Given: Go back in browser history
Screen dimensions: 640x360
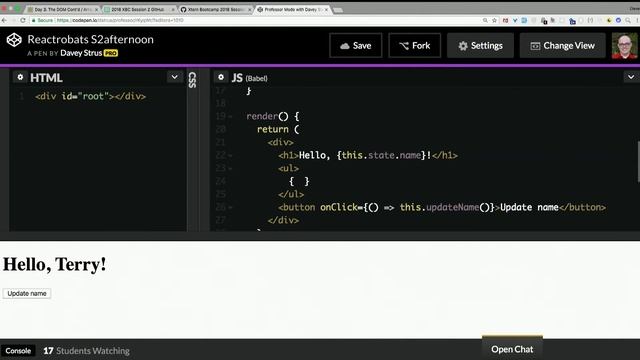Looking at the screenshot, I should [4, 20].
